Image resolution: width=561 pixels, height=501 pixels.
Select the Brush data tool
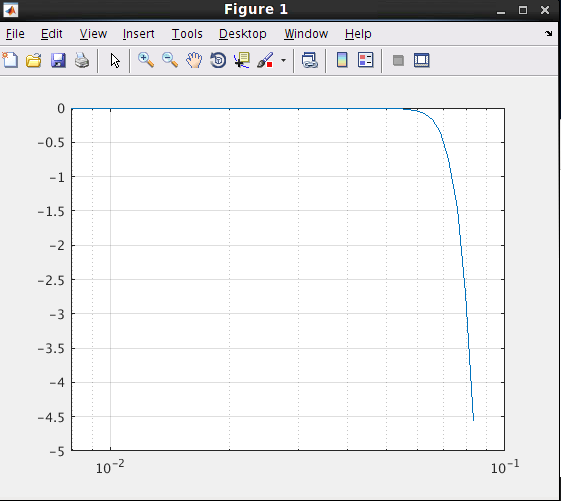point(265,60)
